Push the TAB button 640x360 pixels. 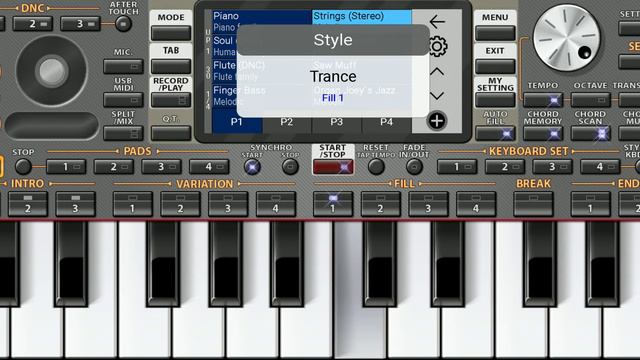pyautogui.click(x=171, y=66)
